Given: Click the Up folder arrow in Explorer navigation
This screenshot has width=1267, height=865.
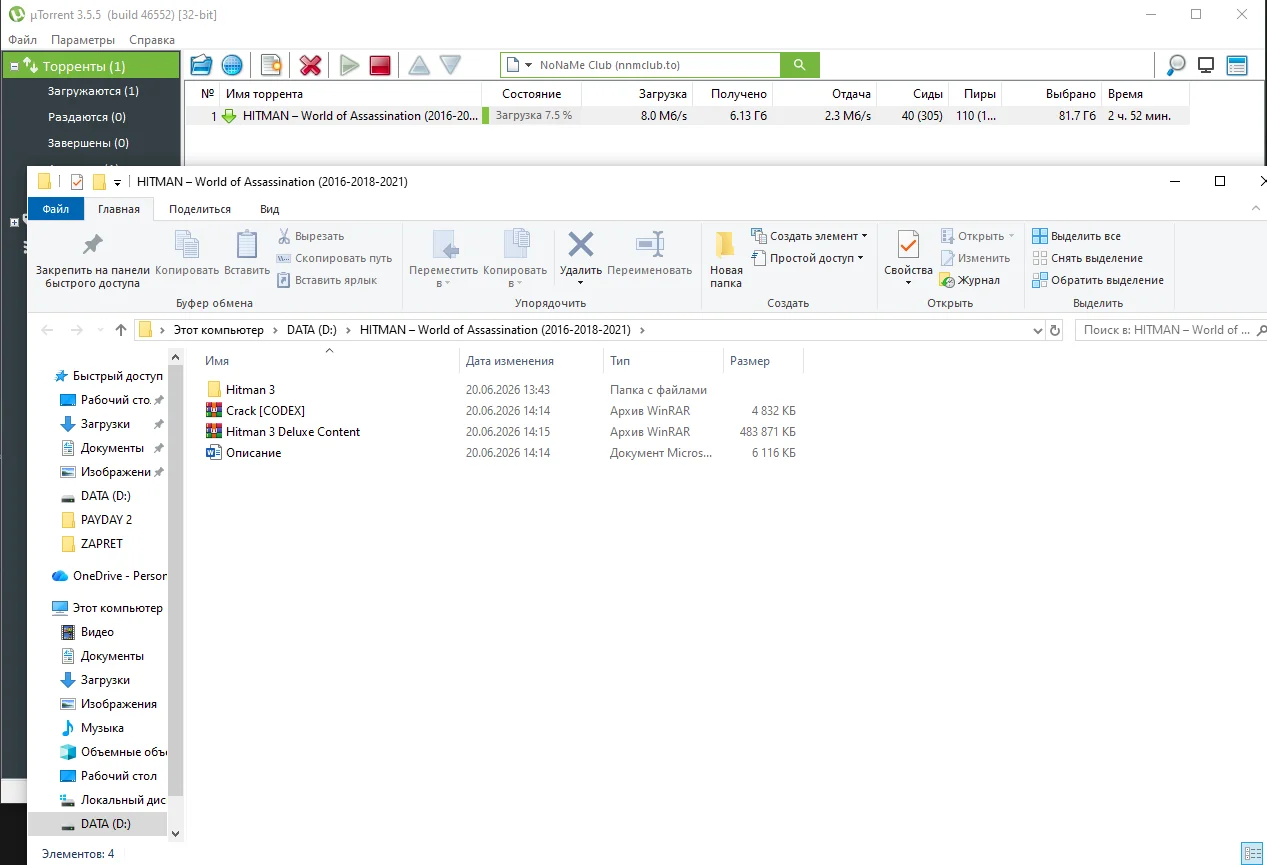Looking at the screenshot, I should click(x=121, y=330).
